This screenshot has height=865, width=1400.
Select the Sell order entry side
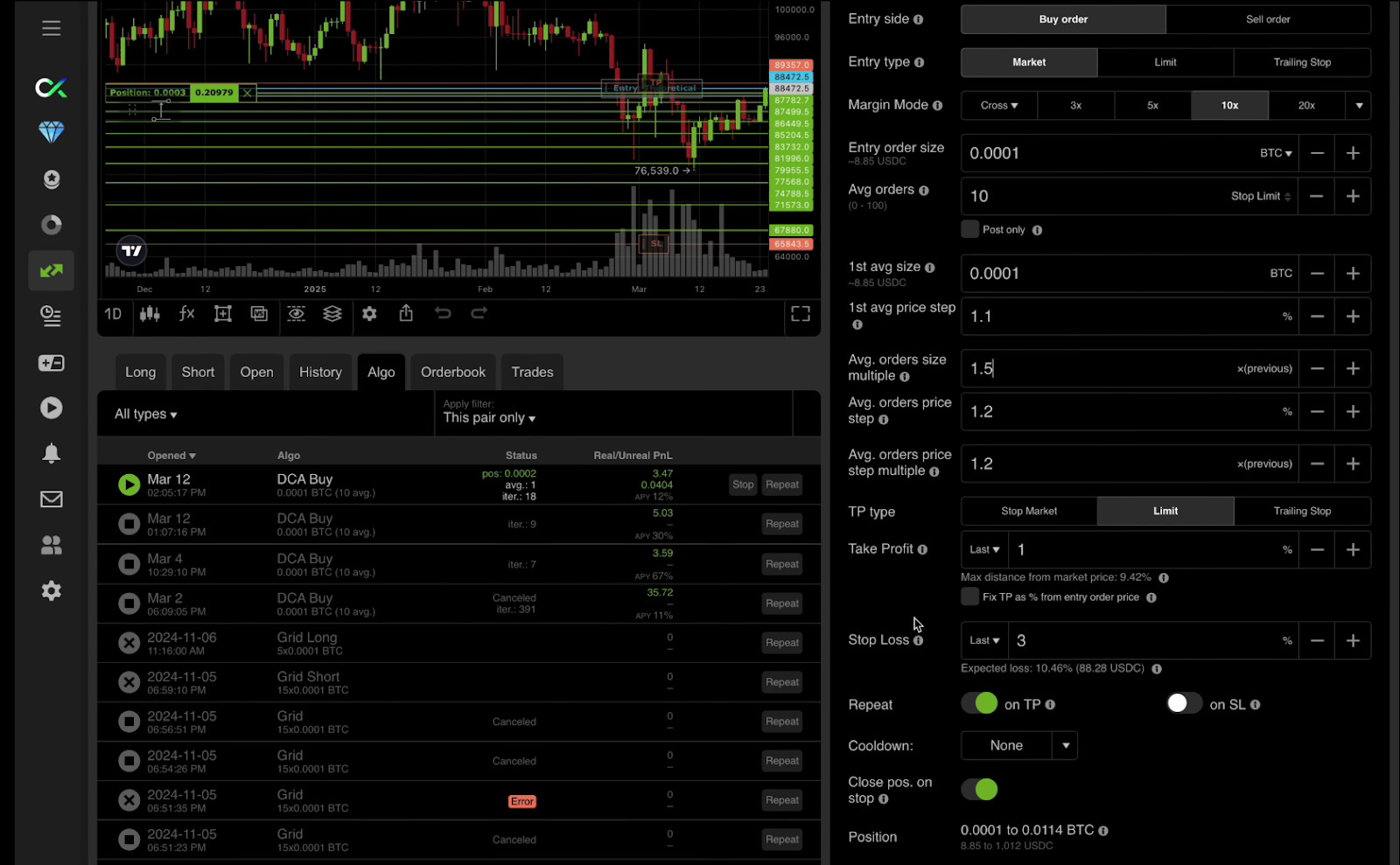click(x=1267, y=19)
